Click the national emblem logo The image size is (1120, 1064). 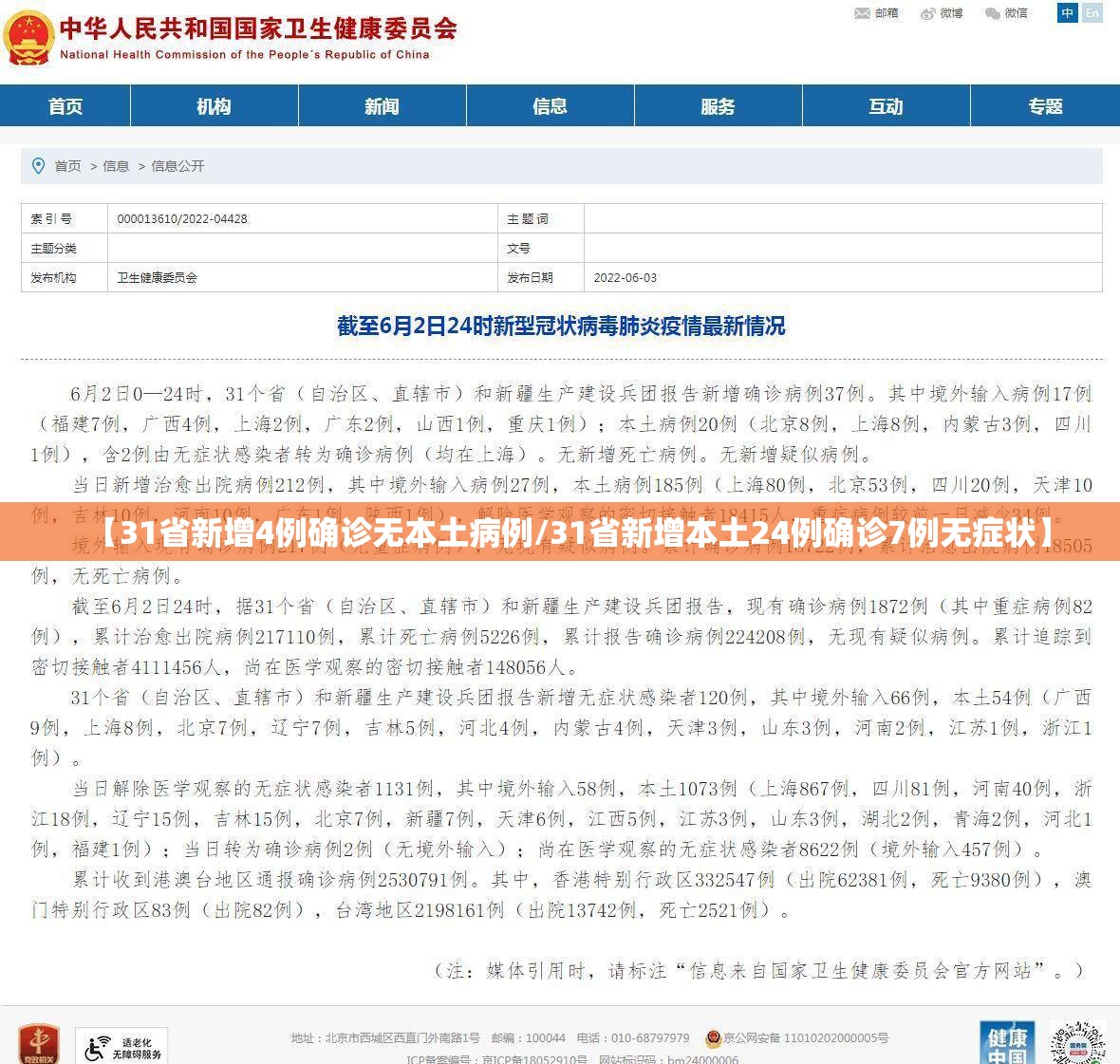click(x=28, y=38)
